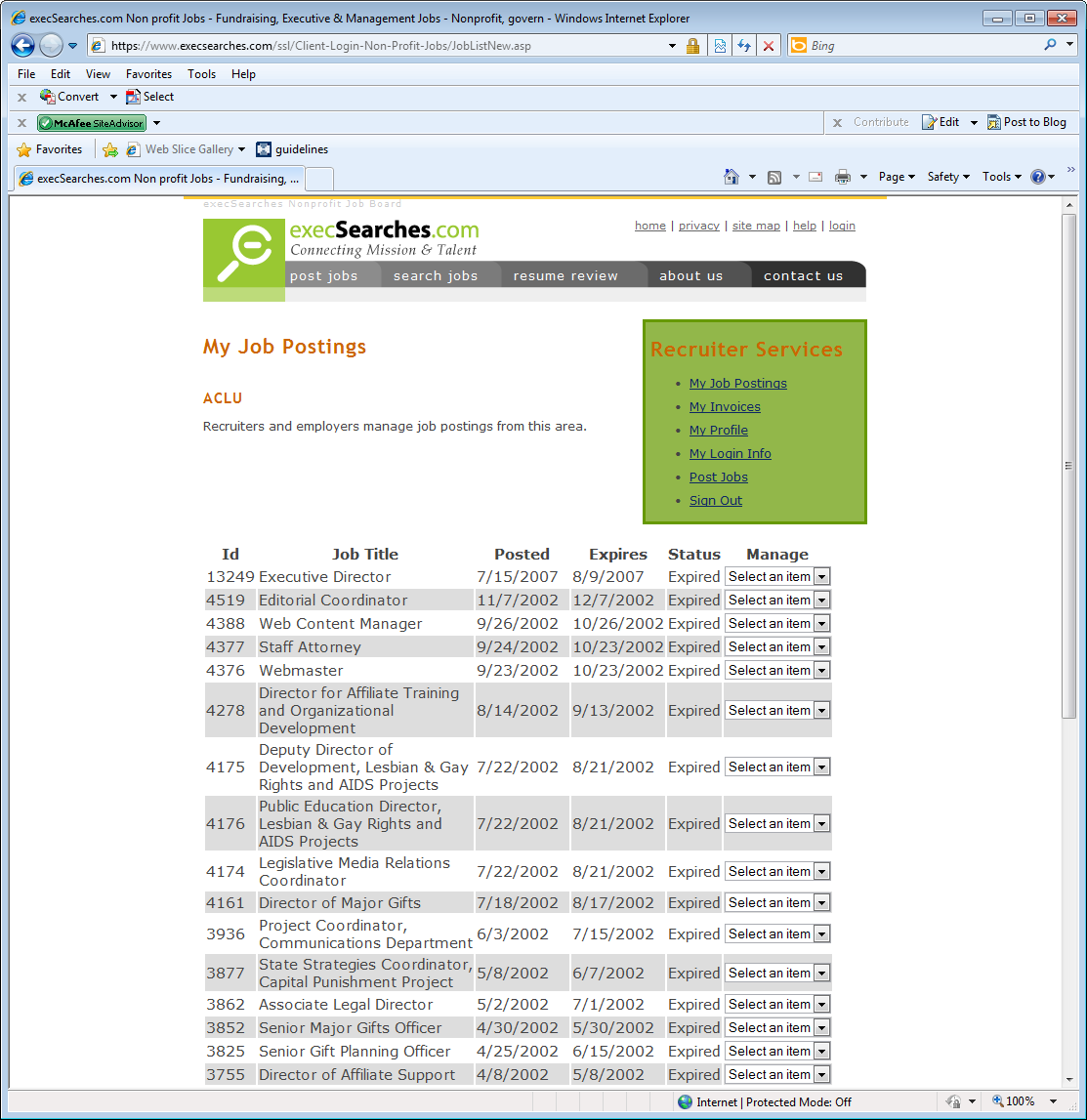The height and width of the screenshot is (1120, 1087).
Task: Open the zoom level 100% dropdown arrow
Action: pos(1054,1101)
